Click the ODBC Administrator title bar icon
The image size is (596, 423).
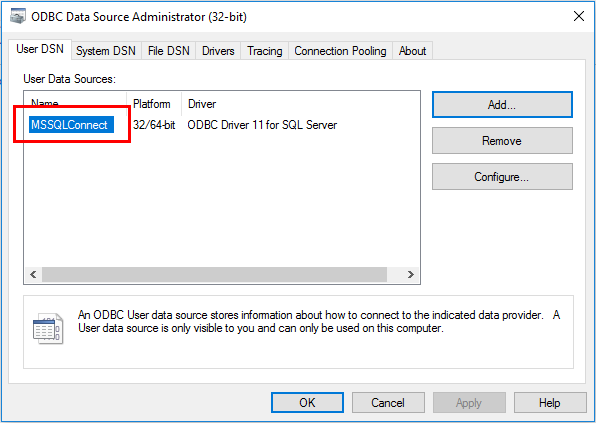point(17,17)
